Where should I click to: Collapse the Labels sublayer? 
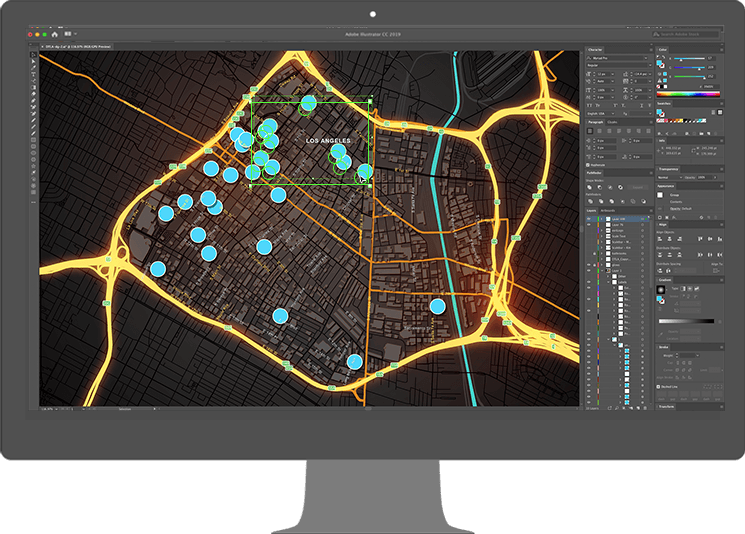608,282
